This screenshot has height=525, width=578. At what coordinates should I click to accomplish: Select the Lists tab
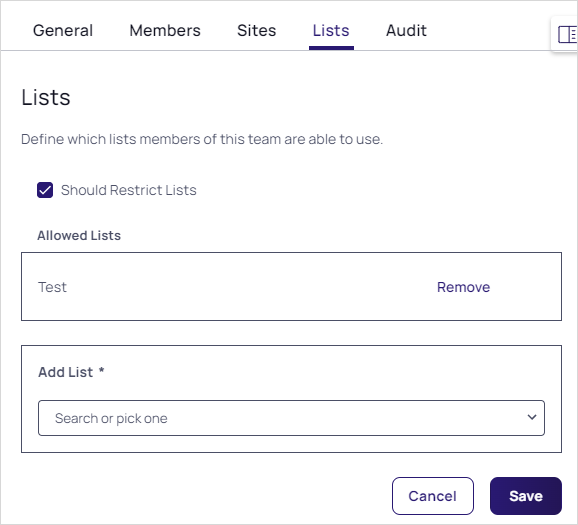coord(331,31)
